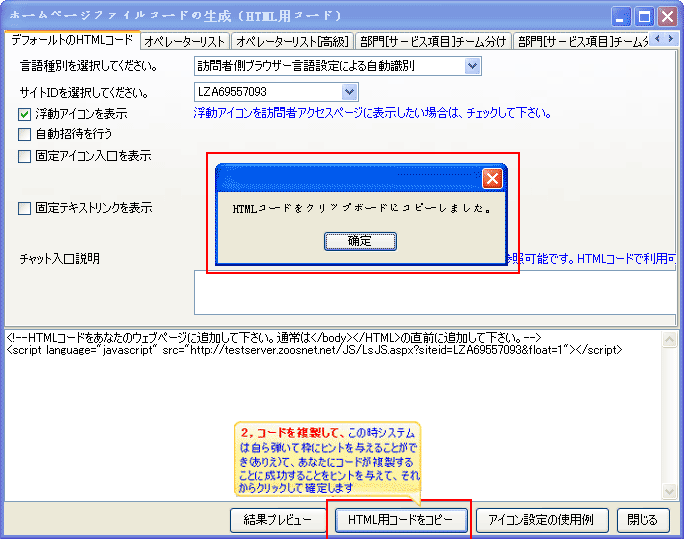Maximize the HTML code generation window
Screen dimensions: 684x539
pyautogui.click(x=645, y=16)
